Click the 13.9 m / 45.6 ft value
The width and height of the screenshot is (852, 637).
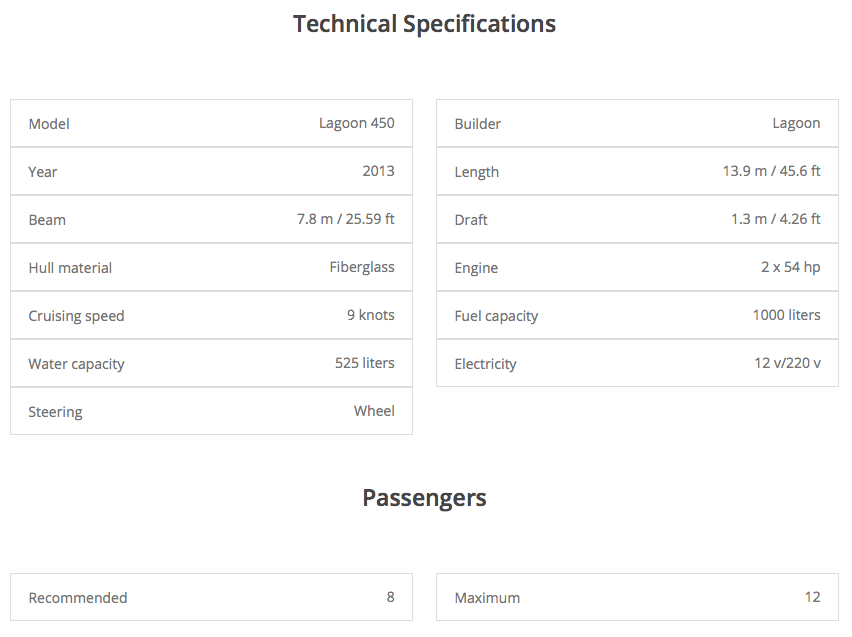pyautogui.click(x=771, y=171)
